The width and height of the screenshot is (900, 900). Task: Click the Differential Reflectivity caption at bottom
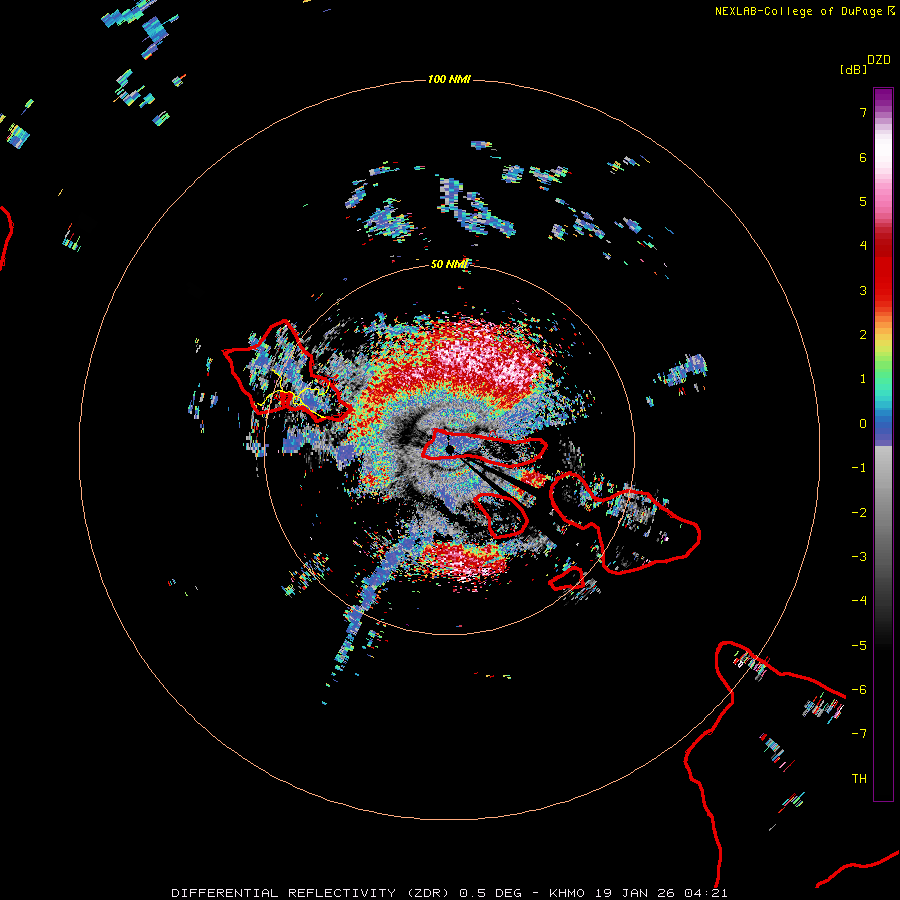pos(449,893)
